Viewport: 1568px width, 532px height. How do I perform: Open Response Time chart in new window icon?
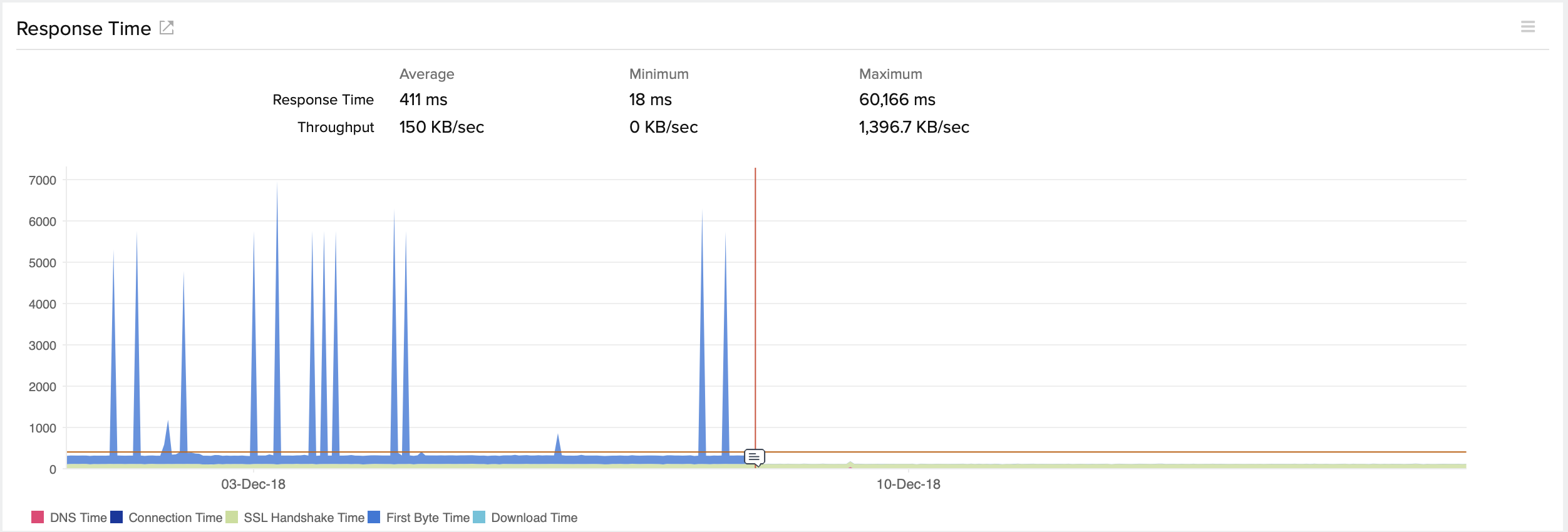coord(167,28)
